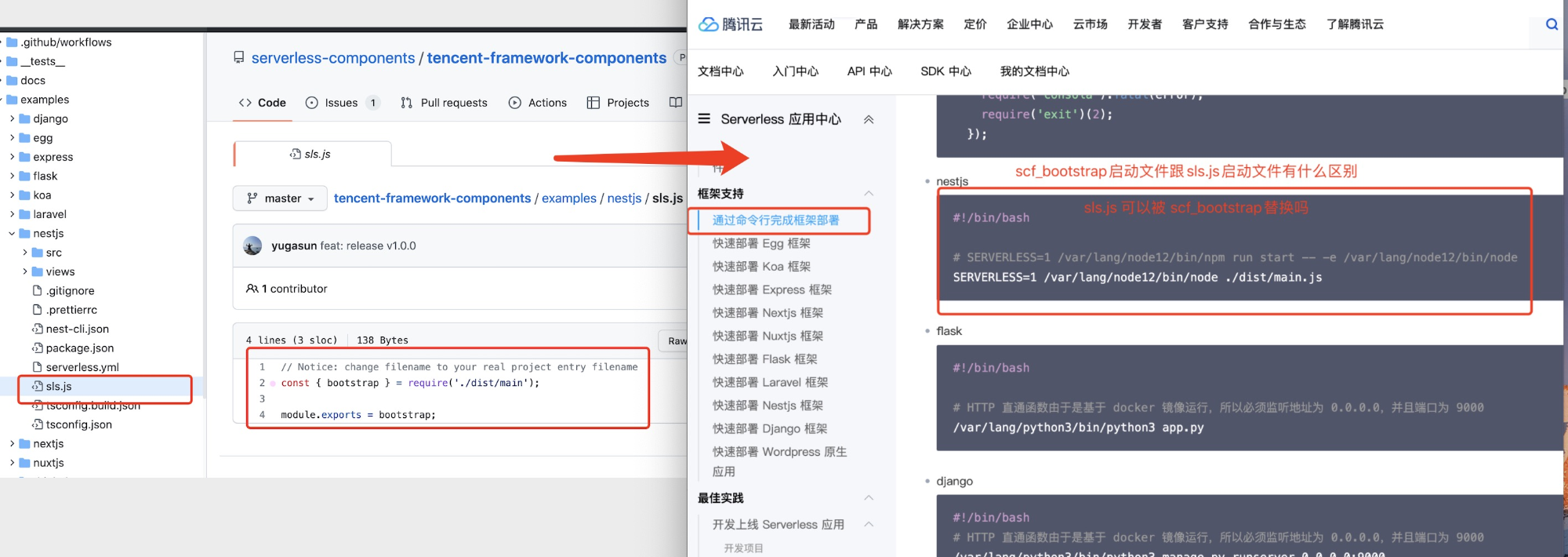Open 快速部署 Django 框架 doc

[770, 428]
